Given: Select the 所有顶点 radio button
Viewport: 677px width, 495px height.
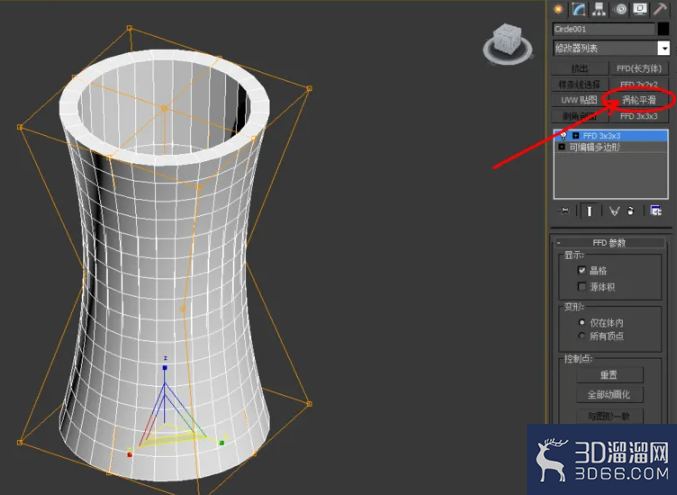Looking at the screenshot, I should click(x=582, y=336).
